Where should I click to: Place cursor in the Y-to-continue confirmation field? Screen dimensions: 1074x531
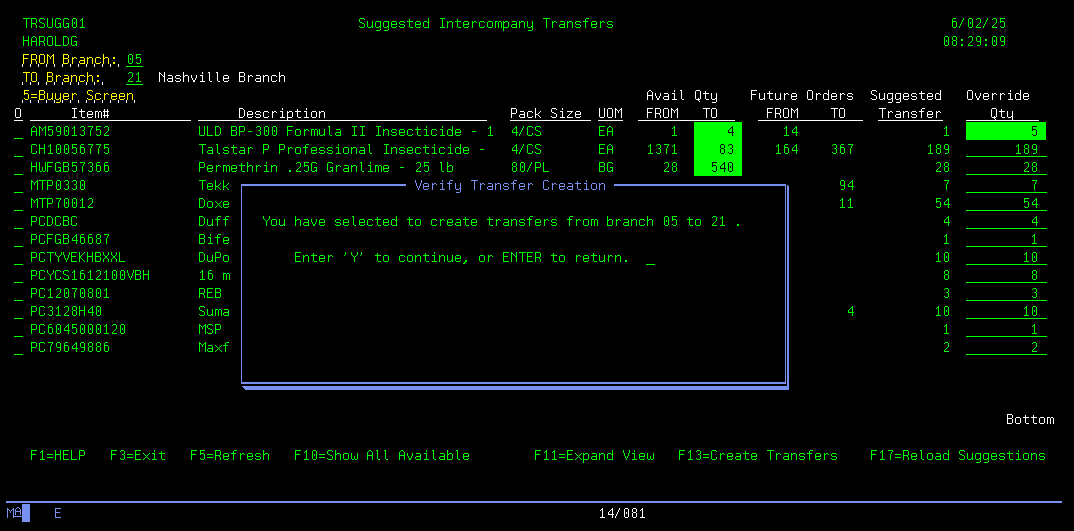[x=650, y=258]
